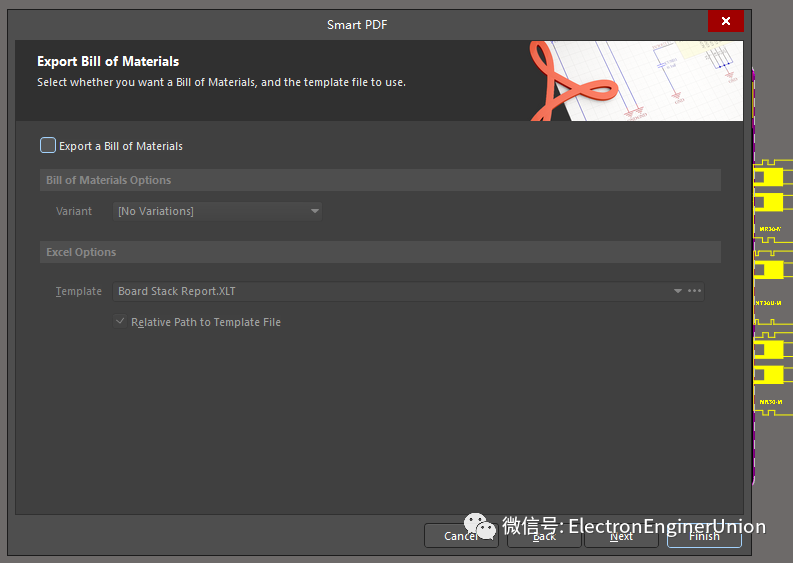Click the Excel Options section header

[81, 252]
